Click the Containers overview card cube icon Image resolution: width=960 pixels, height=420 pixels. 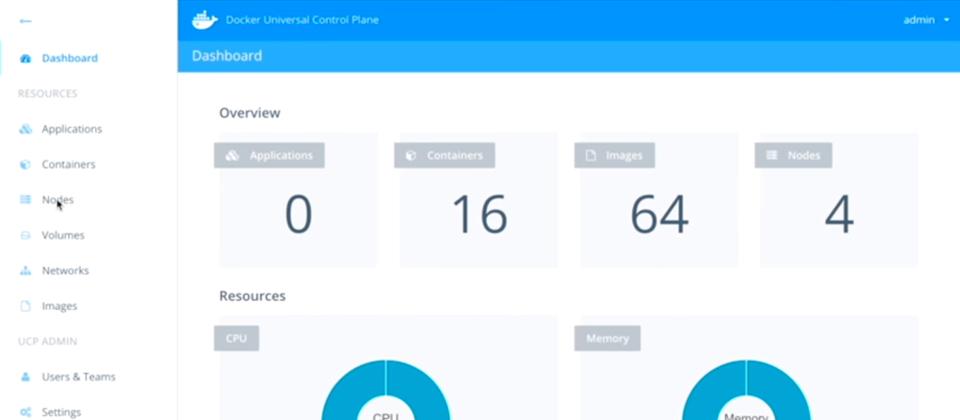click(411, 156)
